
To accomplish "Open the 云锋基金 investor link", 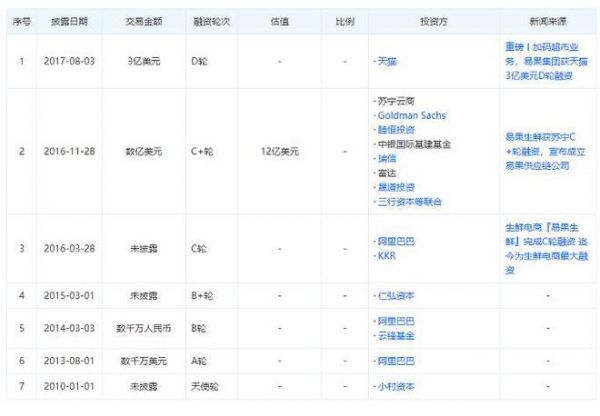I will (x=396, y=336).
